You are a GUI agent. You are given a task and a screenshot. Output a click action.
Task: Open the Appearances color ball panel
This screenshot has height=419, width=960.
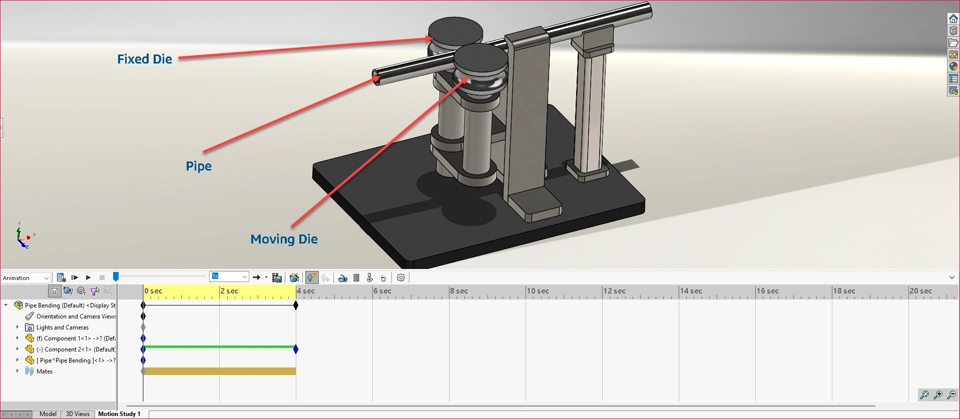click(953, 66)
